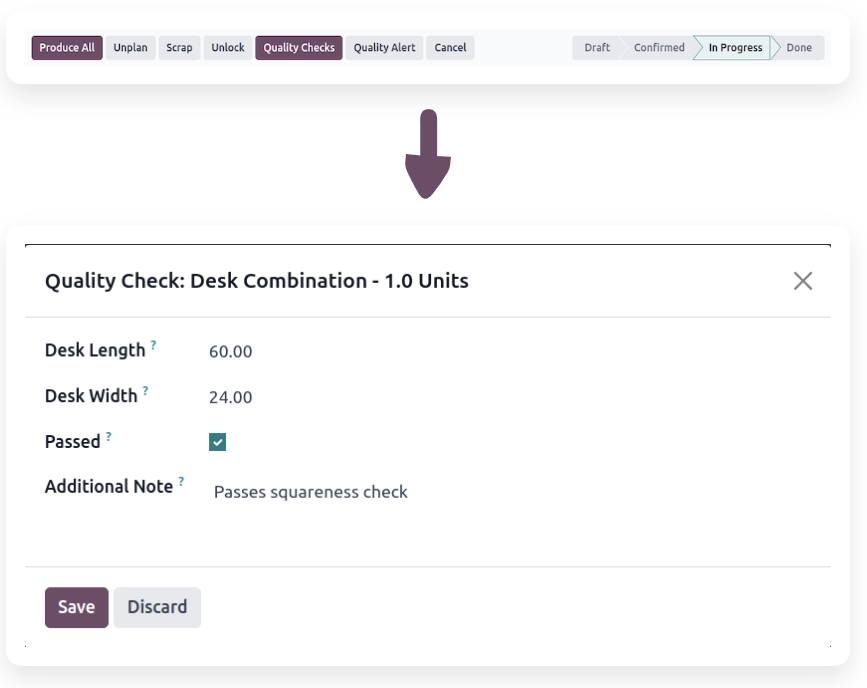This screenshot has height=688, width=867.
Task: Click the Produce All button
Action: click(67, 48)
